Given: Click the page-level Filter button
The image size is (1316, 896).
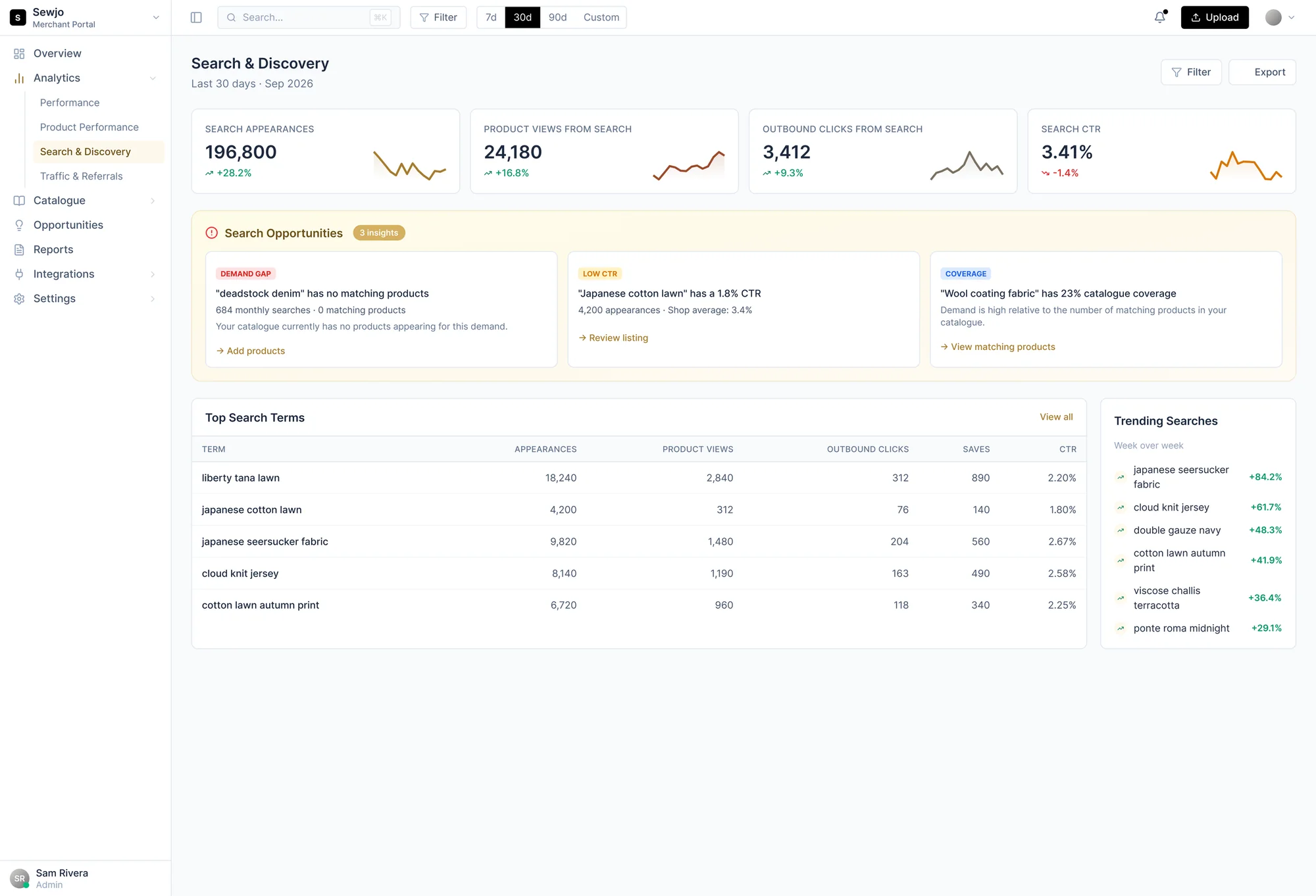Looking at the screenshot, I should coord(1191,72).
